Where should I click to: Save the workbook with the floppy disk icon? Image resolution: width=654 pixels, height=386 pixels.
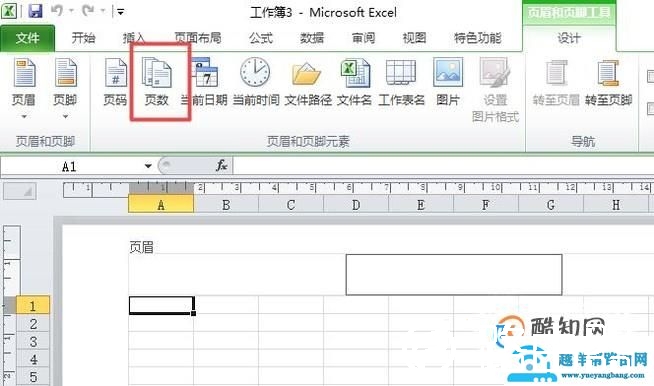point(35,11)
